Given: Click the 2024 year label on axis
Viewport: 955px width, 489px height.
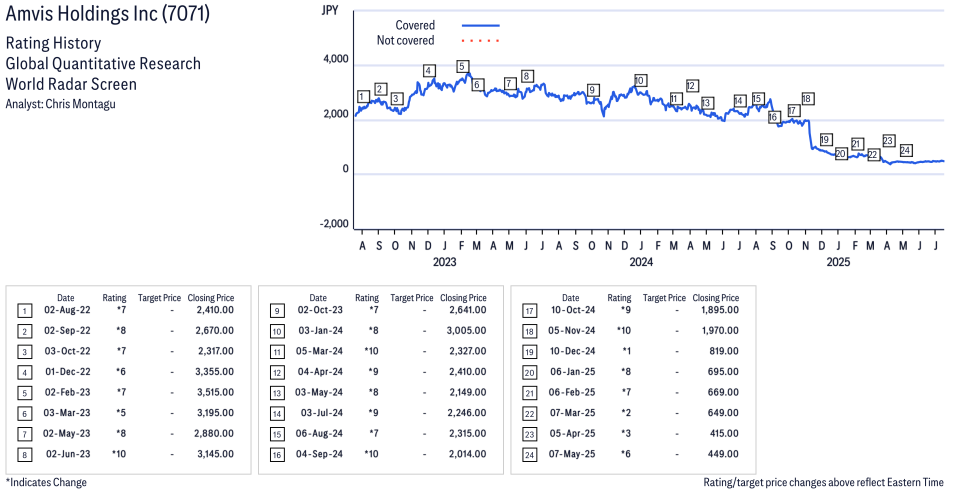Looking at the screenshot, I should pos(641,262).
